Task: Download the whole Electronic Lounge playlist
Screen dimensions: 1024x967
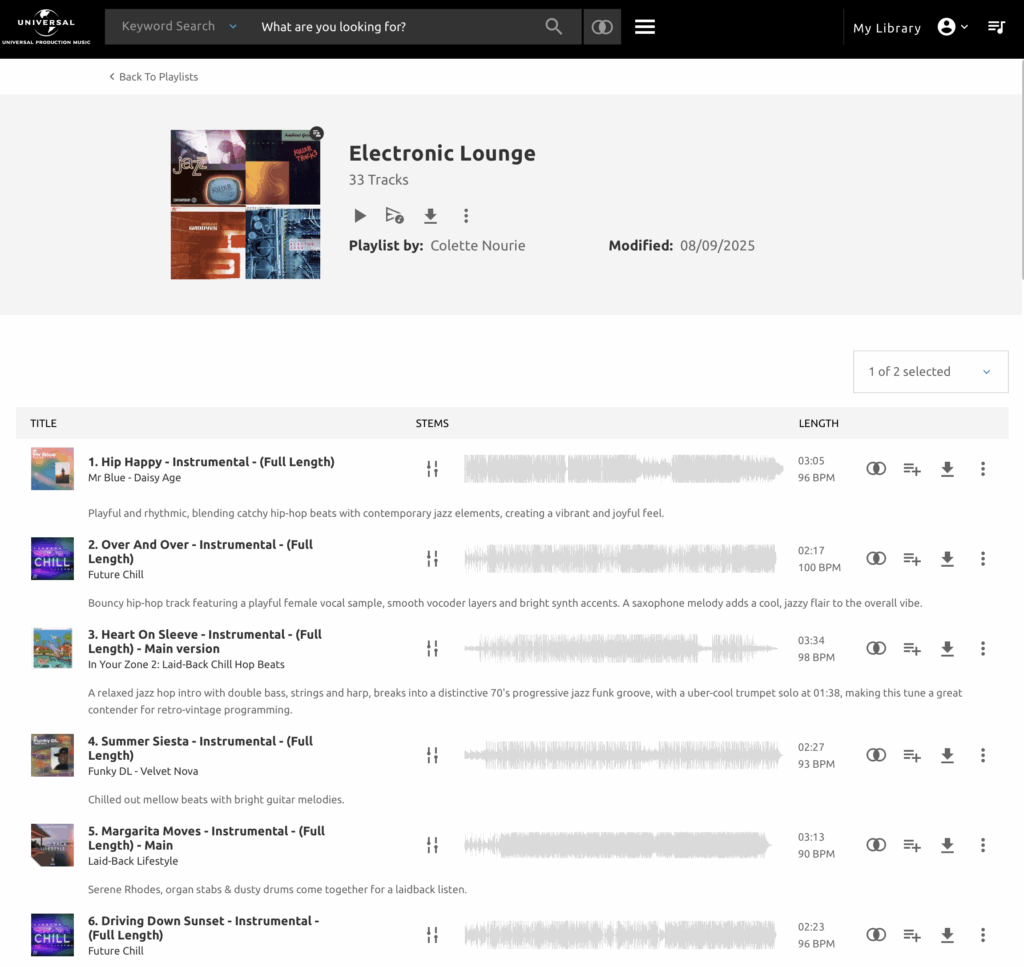Action: click(x=430, y=215)
